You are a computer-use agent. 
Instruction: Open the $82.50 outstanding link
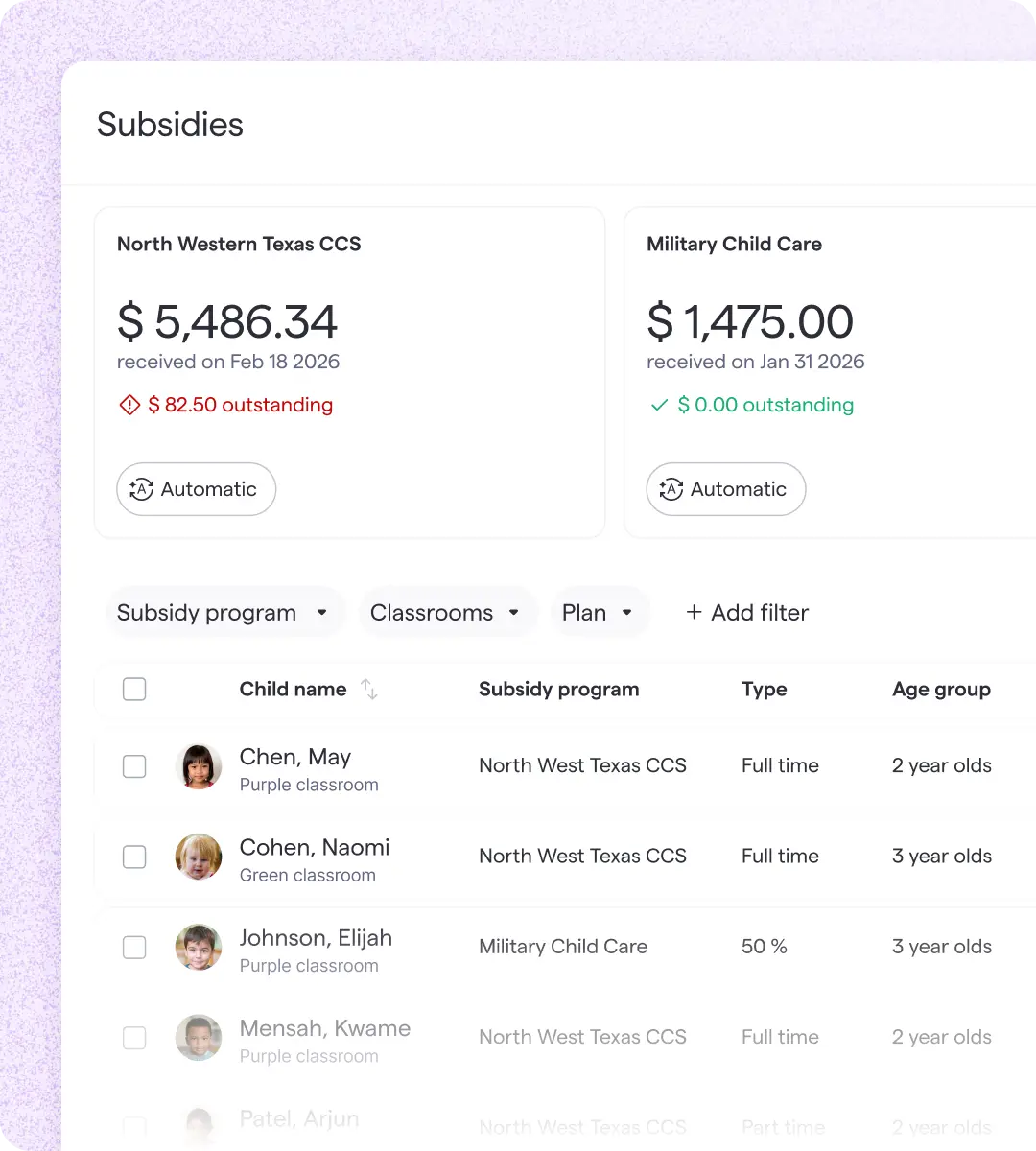(240, 405)
